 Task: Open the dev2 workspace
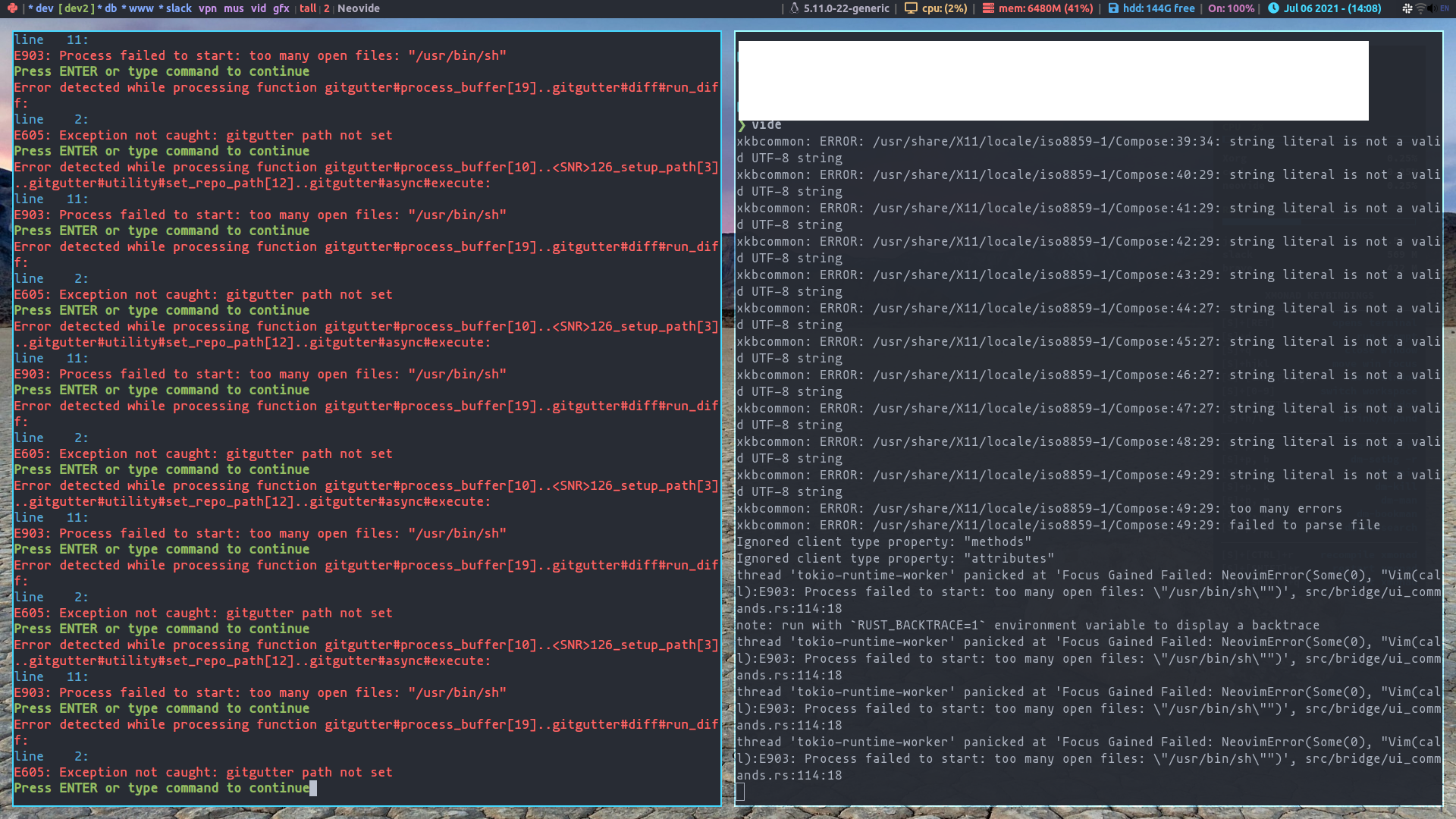tap(76, 8)
